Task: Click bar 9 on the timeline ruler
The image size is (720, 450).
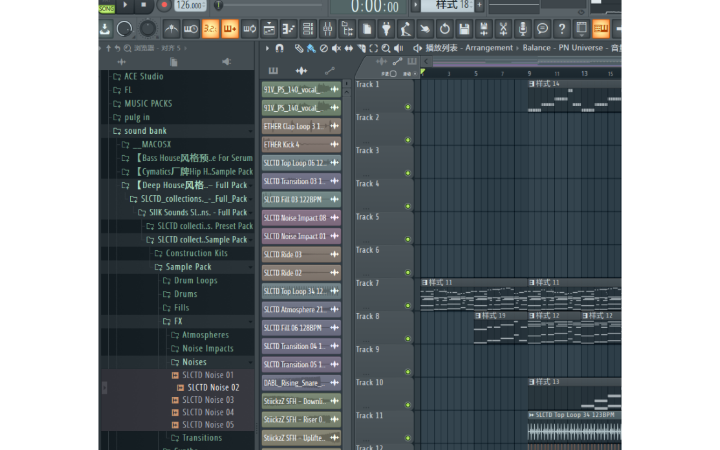Action: pos(529,73)
